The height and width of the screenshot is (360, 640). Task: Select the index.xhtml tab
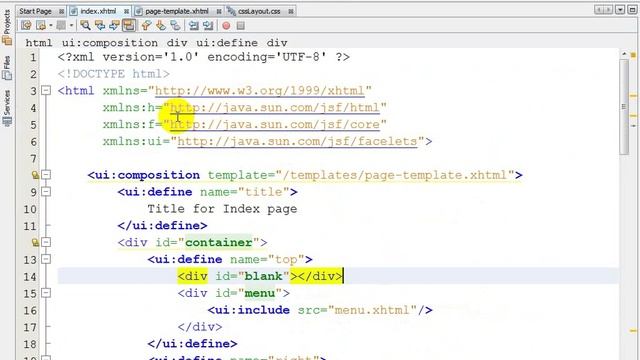[x=98, y=11]
